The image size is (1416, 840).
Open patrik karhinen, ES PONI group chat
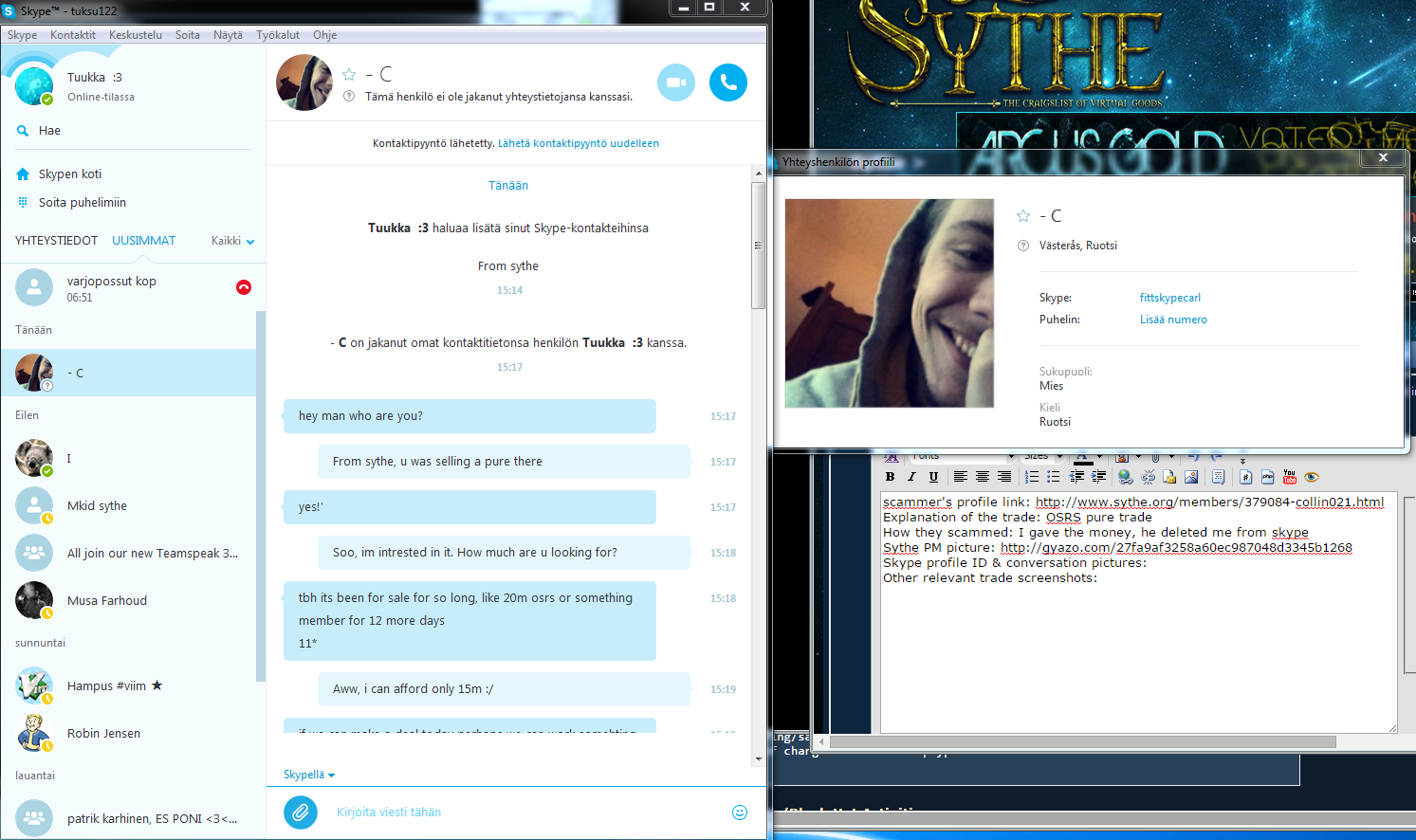(x=128, y=818)
